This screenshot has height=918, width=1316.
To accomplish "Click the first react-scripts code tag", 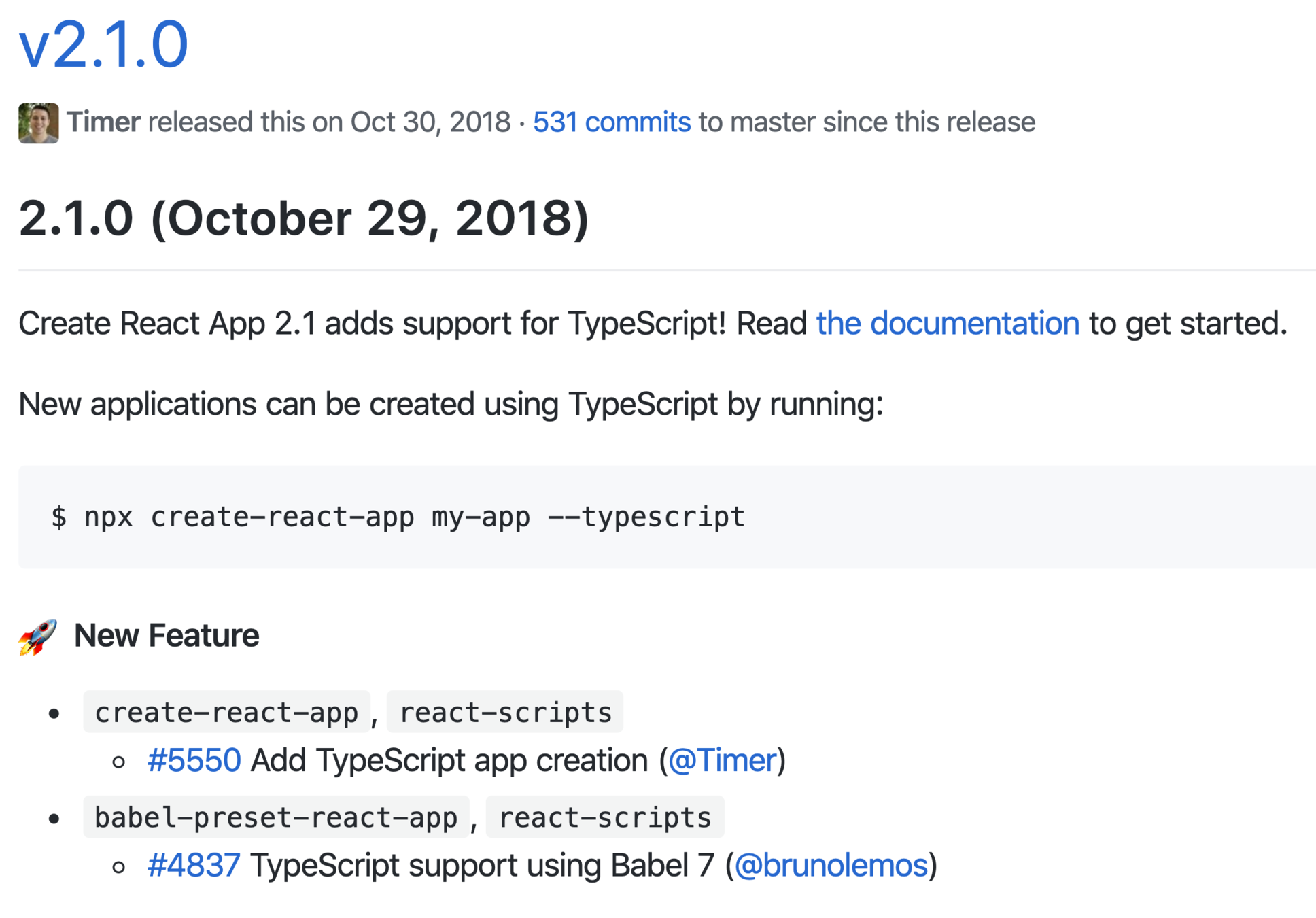I will click(505, 712).
